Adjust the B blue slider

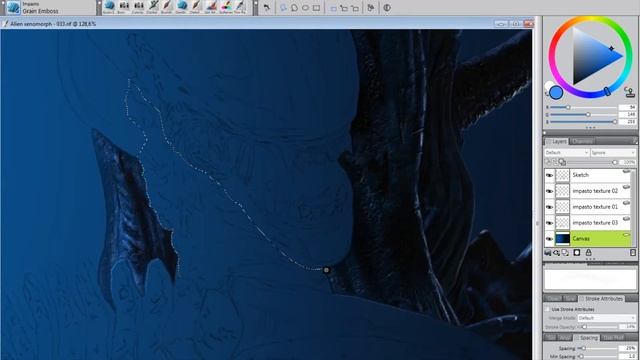tap(583, 122)
